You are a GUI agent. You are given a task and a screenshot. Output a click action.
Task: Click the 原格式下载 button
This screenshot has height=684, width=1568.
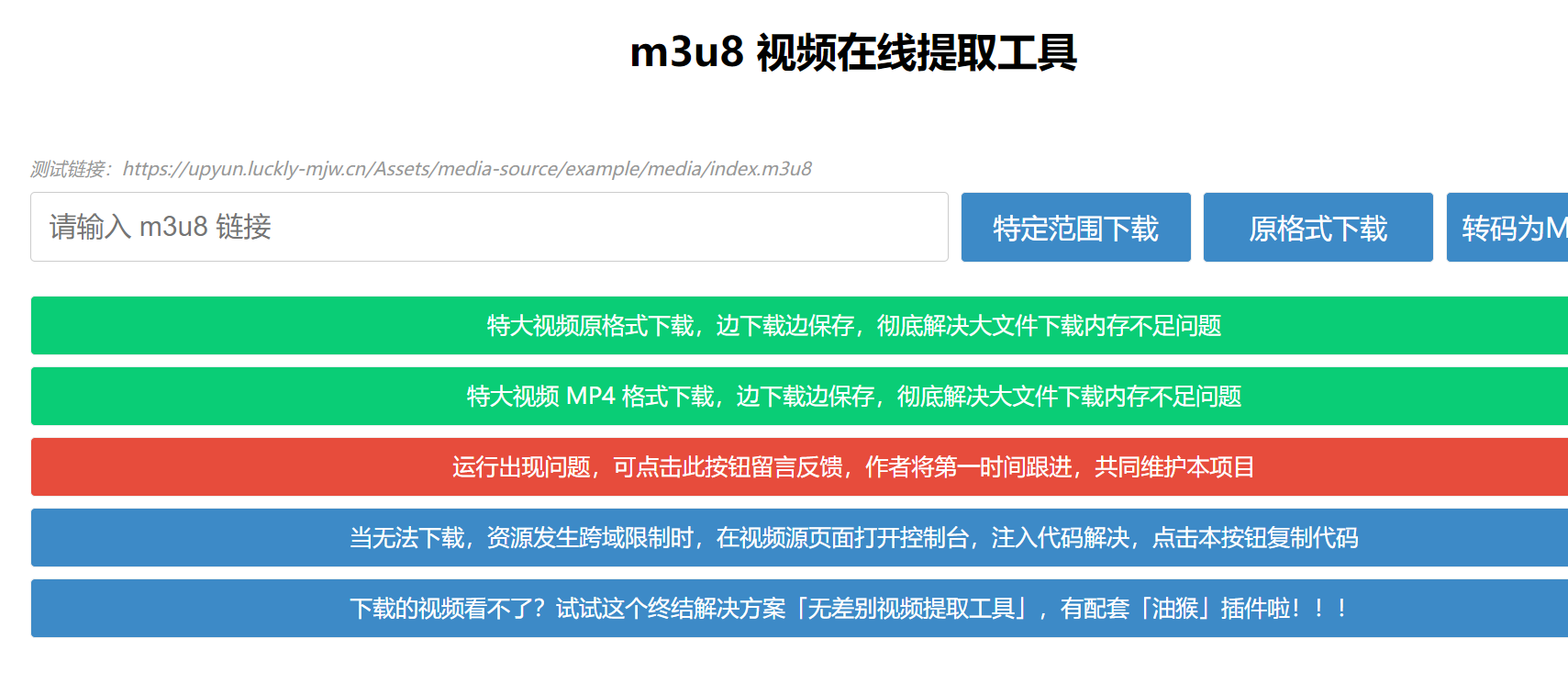click(1318, 227)
